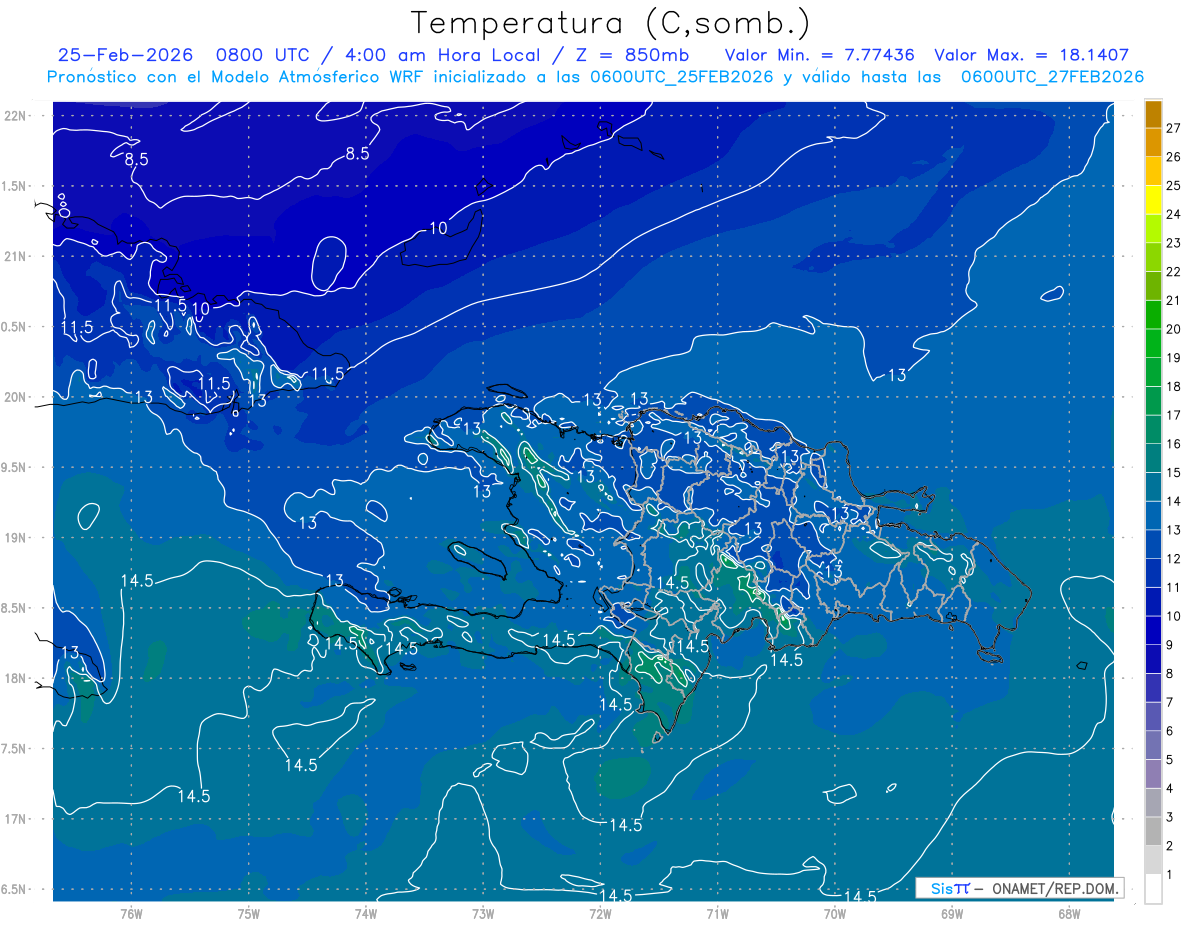Image resolution: width=1200 pixels, height=927 pixels.
Task: Click the color scale label '9'
Action: coord(1169,645)
